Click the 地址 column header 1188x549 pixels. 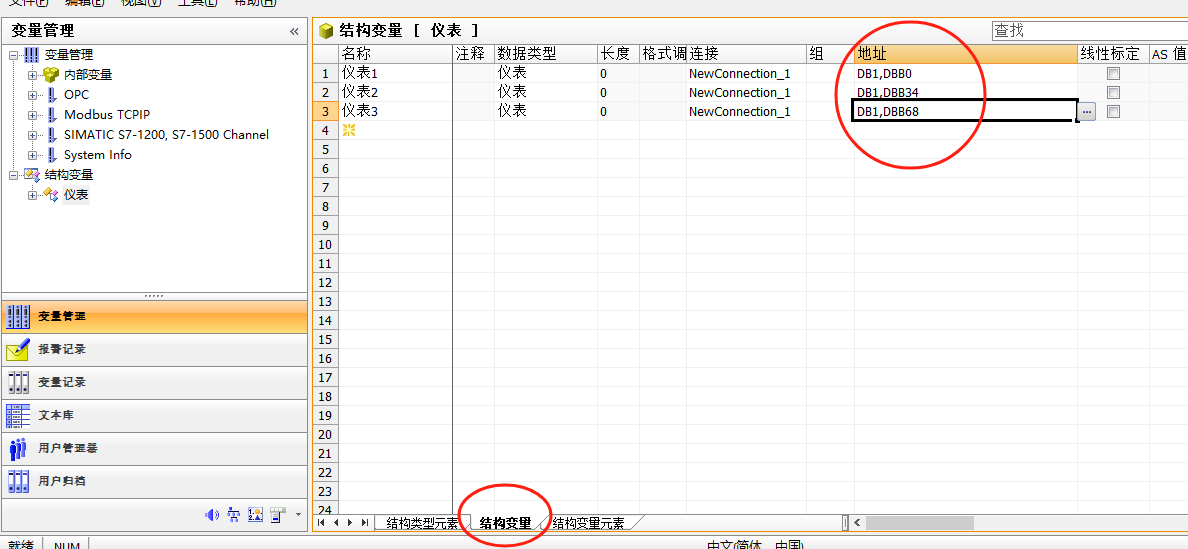click(x=965, y=54)
